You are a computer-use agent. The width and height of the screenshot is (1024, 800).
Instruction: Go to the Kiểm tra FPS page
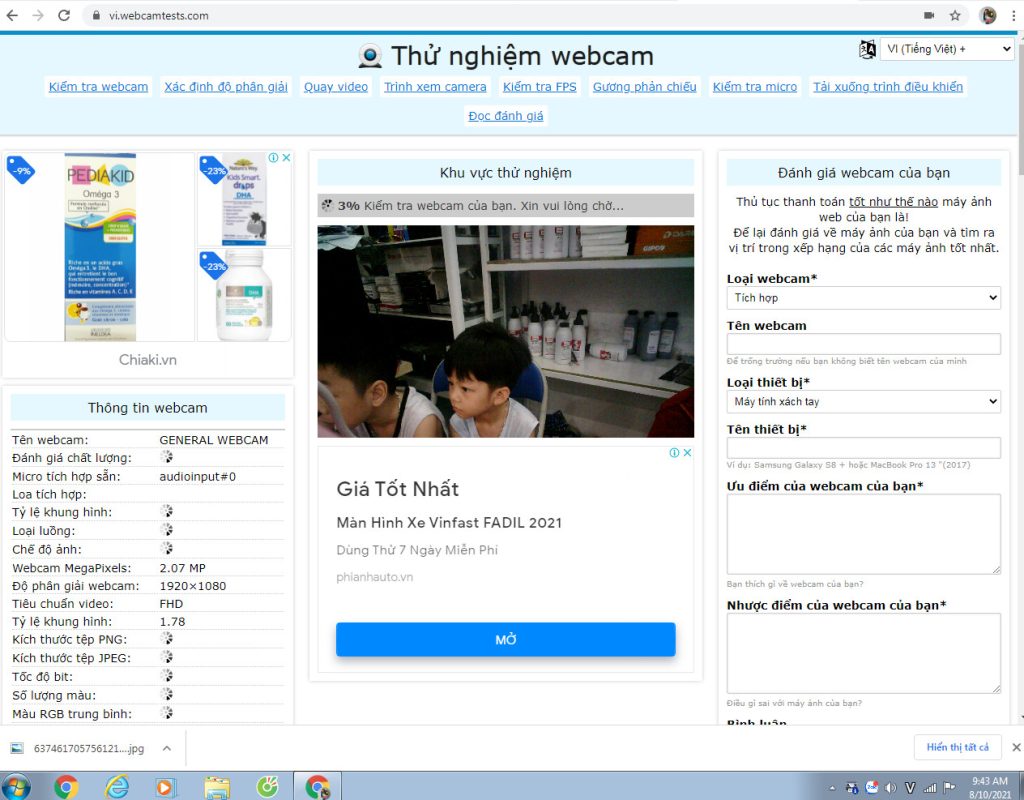(539, 87)
